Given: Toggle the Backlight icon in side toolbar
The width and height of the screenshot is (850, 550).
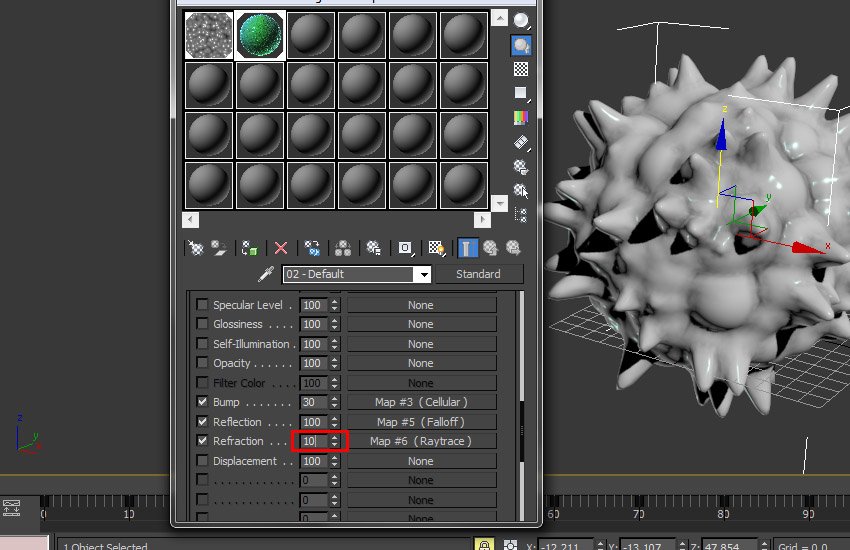Looking at the screenshot, I should [521, 45].
